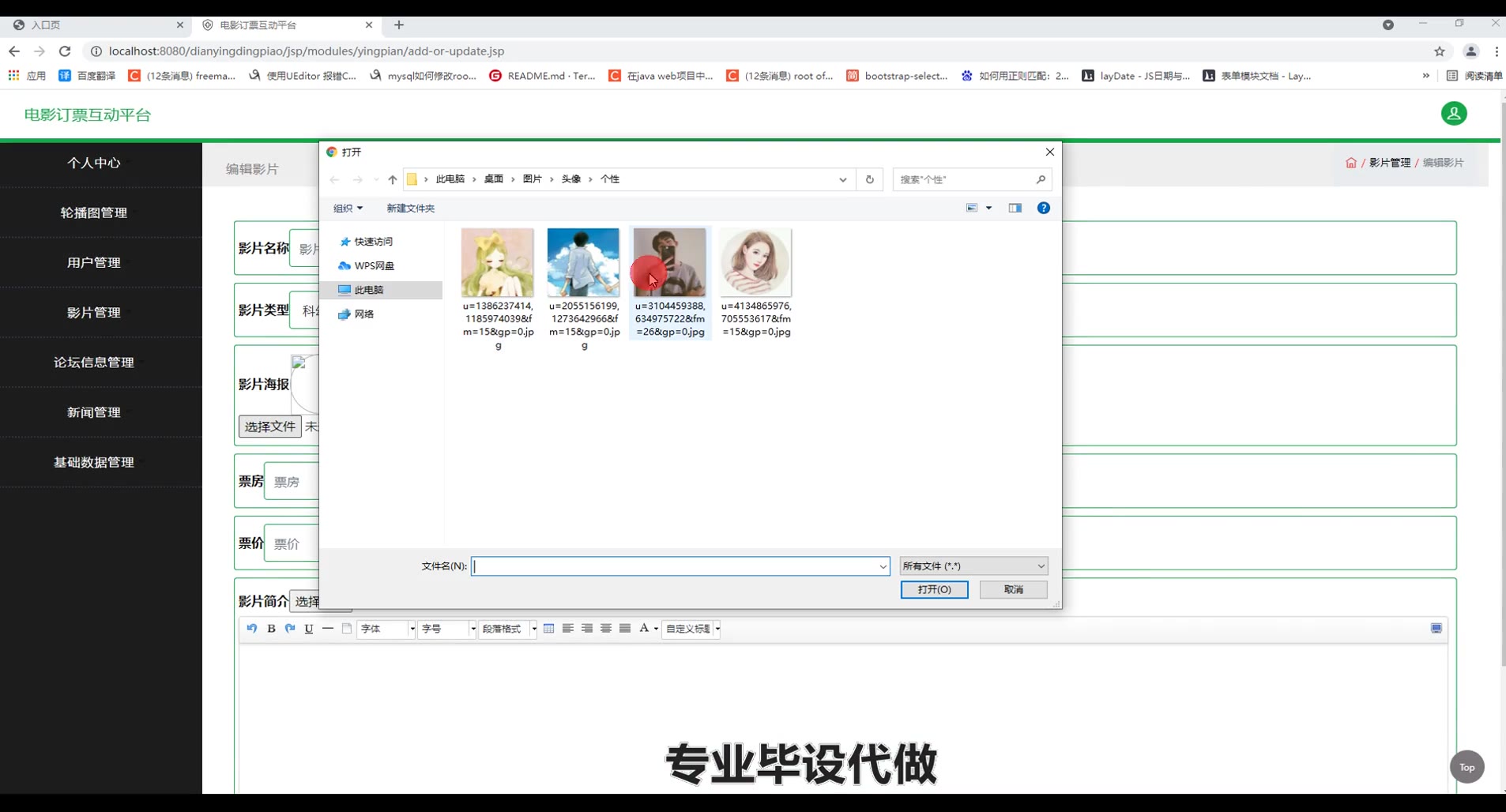The height and width of the screenshot is (812, 1506).
Task: Click the 打开(O) open button
Action: tap(934, 590)
